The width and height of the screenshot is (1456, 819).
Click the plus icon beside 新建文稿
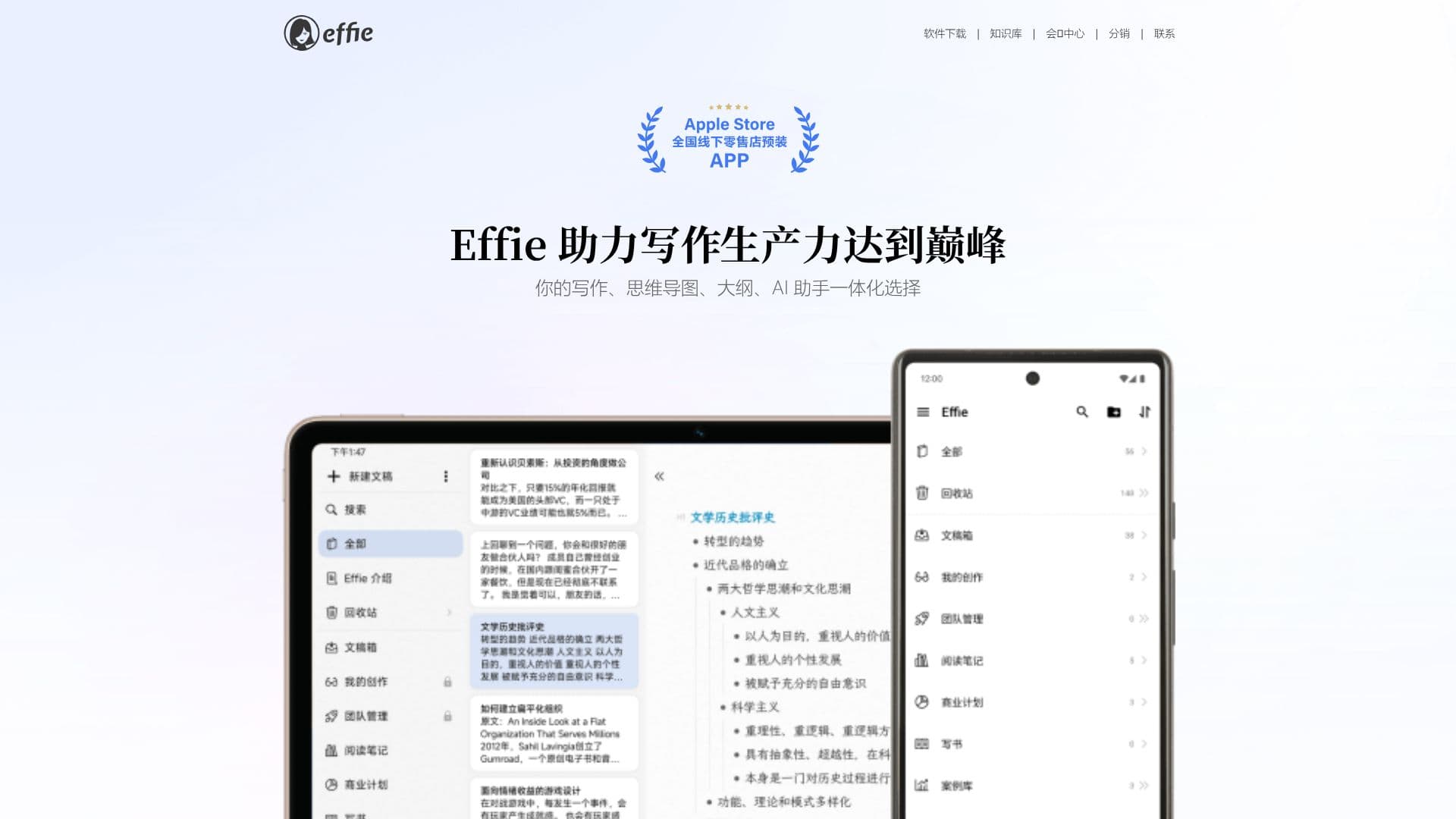click(x=333, y=476)
